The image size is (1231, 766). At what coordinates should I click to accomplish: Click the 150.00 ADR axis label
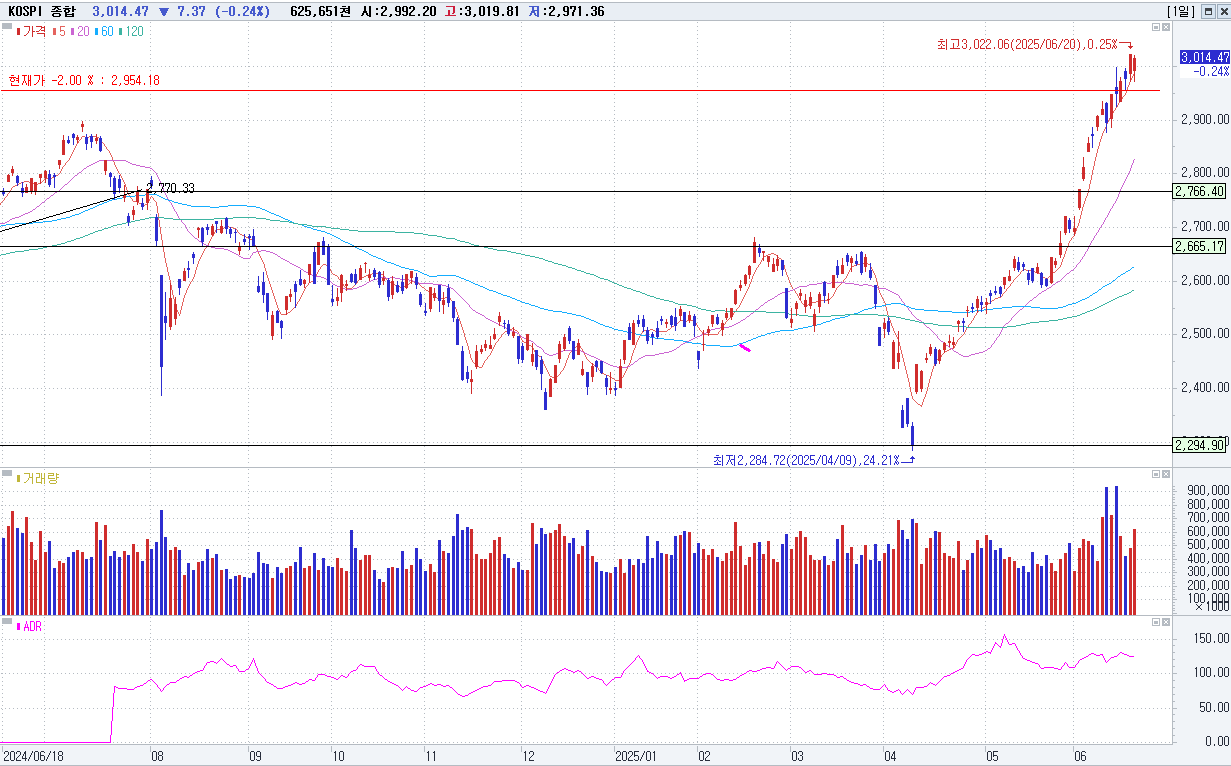point(1211,638)
